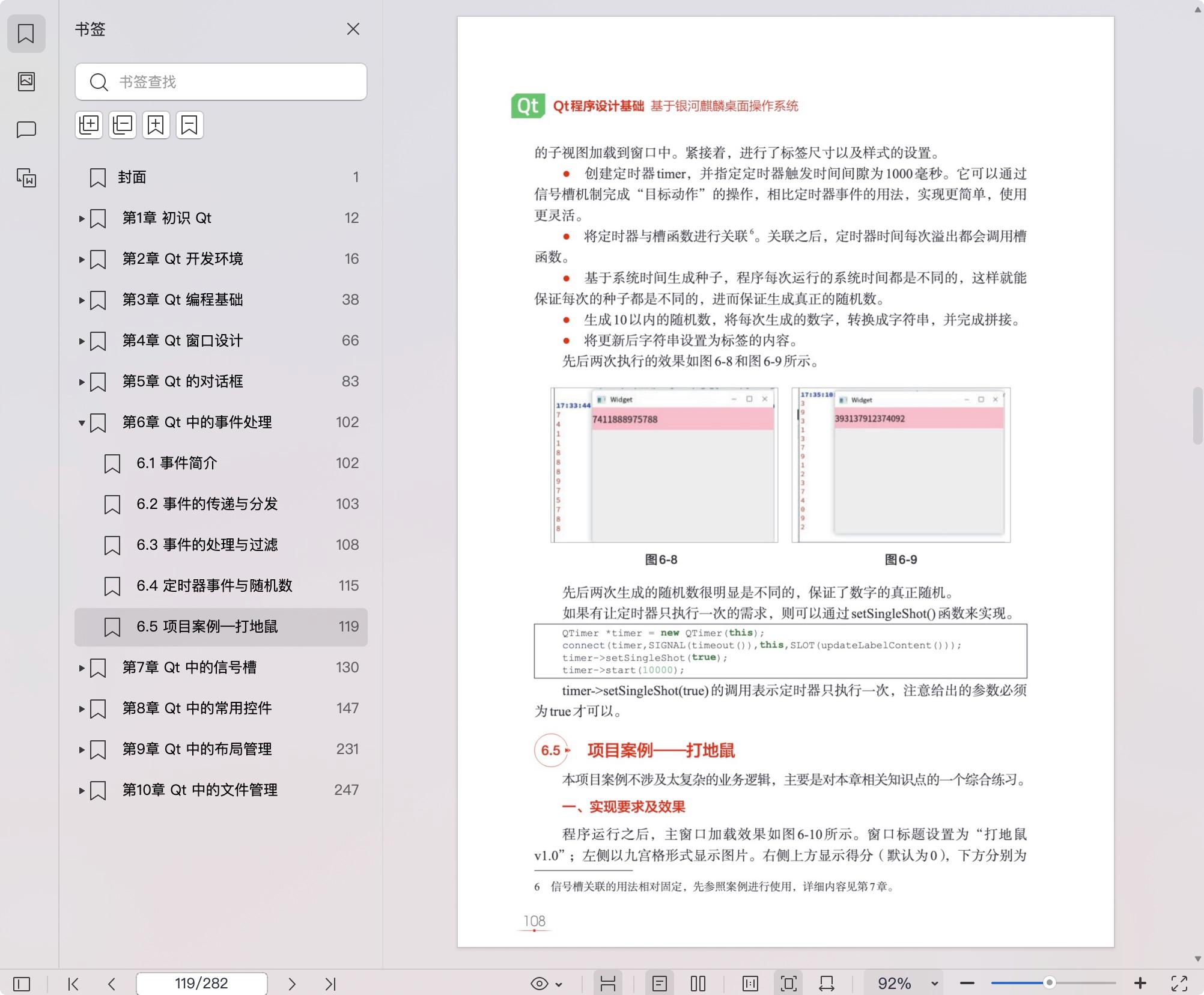The width and height of the screenshot is (1204, 995).
Task: Open the document conversion sidebar icon
Action: click(x=26, y=178)
